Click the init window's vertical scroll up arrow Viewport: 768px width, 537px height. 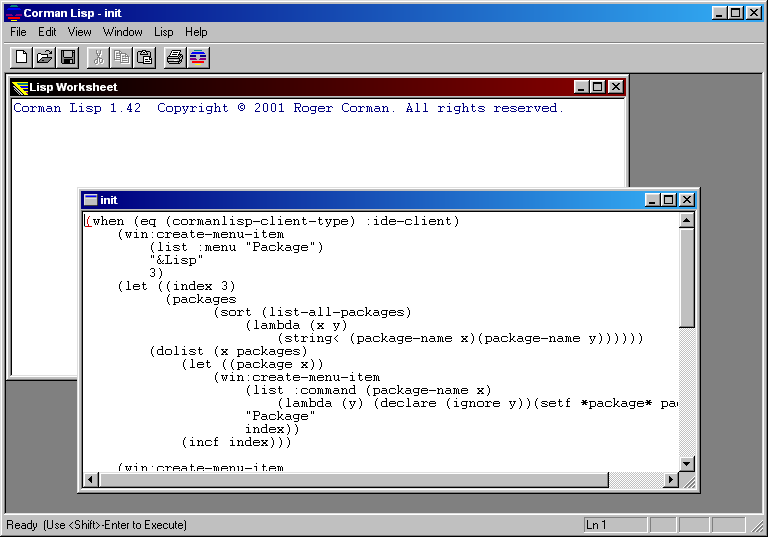click(x=687, y=221)
